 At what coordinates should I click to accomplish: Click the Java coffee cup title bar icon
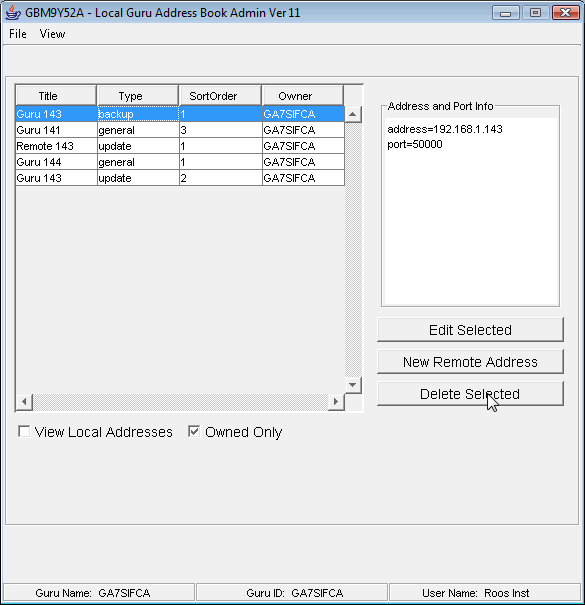coord(13,12)
